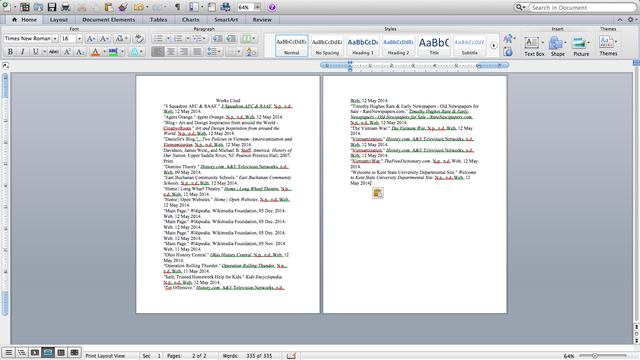Open the Review tab
Screen dimensions: 640x360
[262, 20]
